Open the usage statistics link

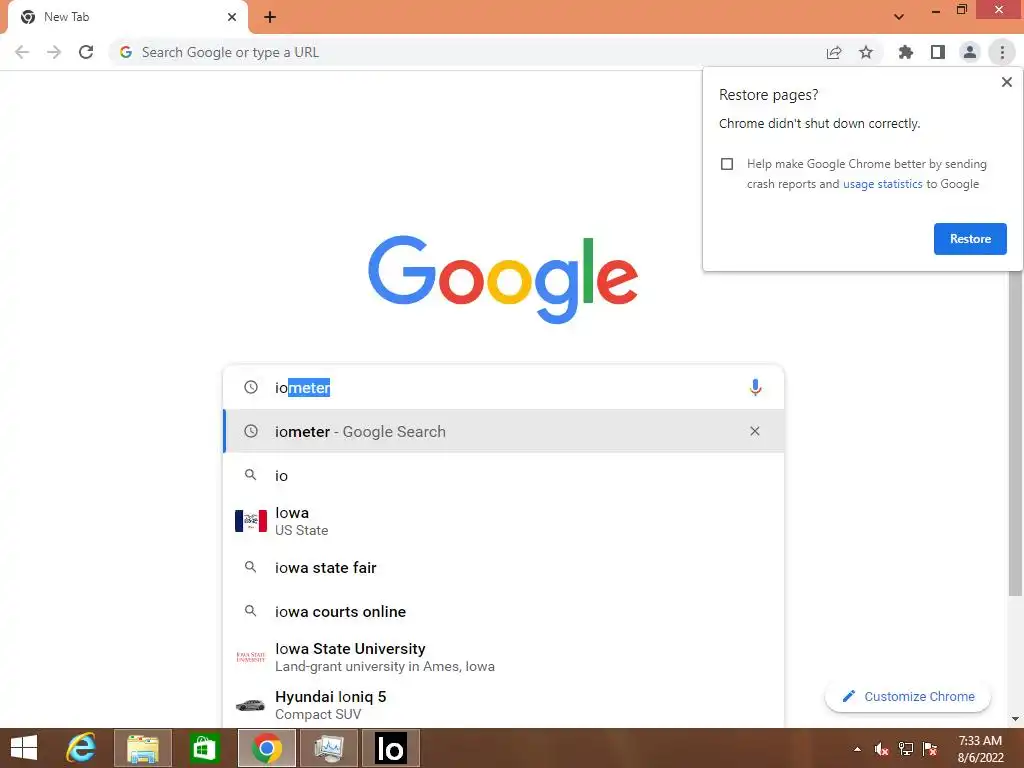pos(882,184)
